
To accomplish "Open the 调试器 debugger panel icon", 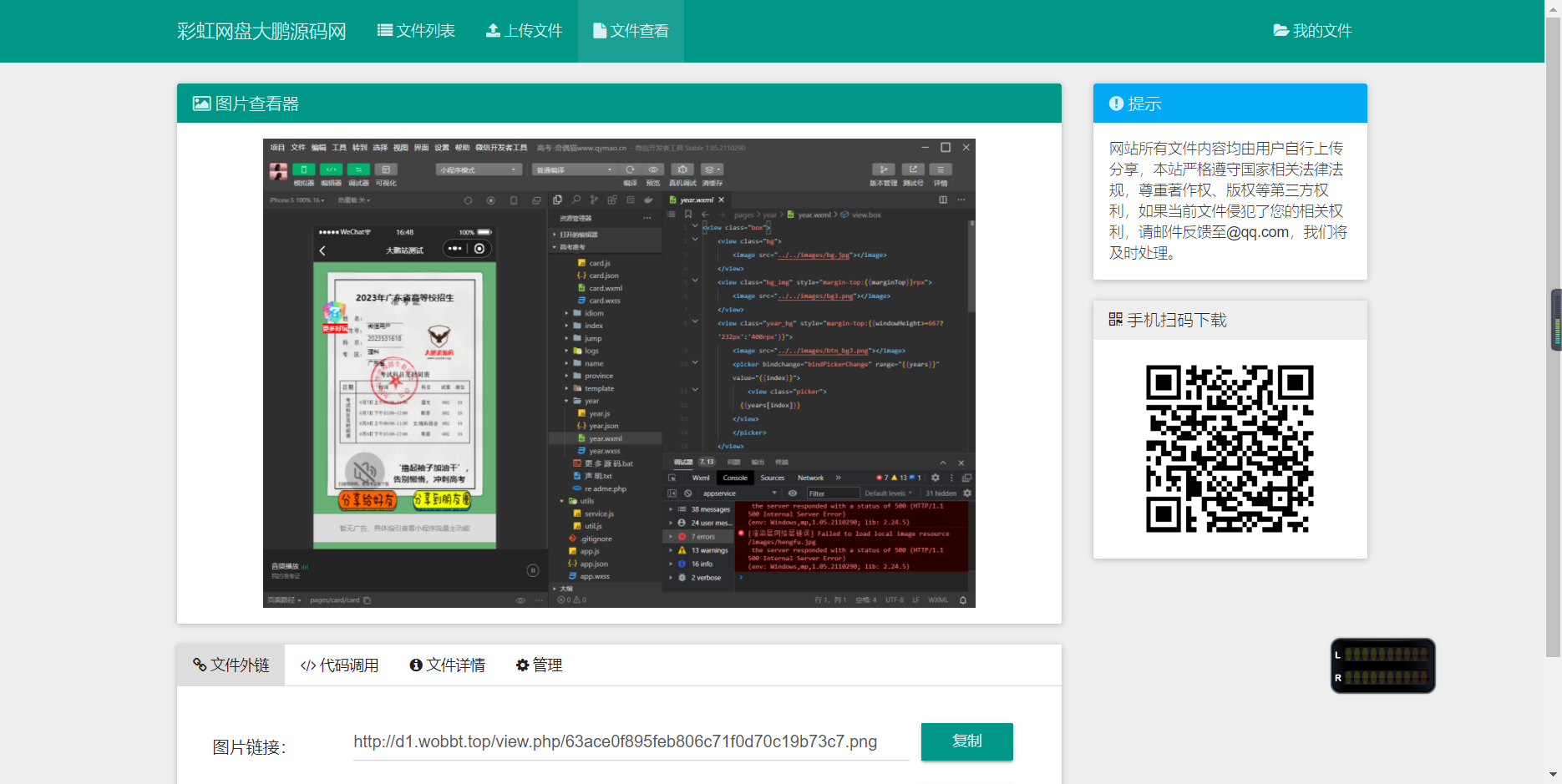I will point(358,169).
